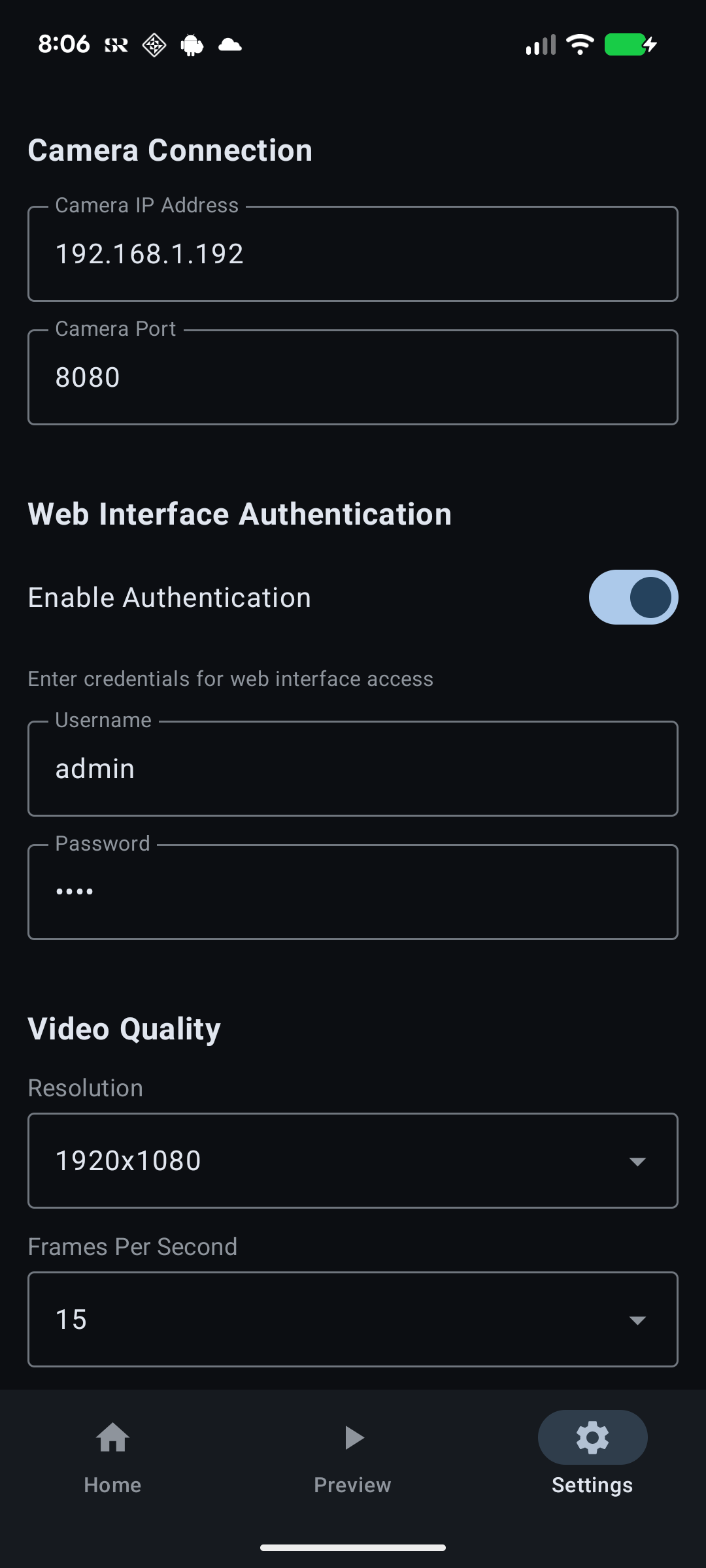Tap the Home icon in bottom navigation
706x1568 pixels.
[x=112, y=1437]
